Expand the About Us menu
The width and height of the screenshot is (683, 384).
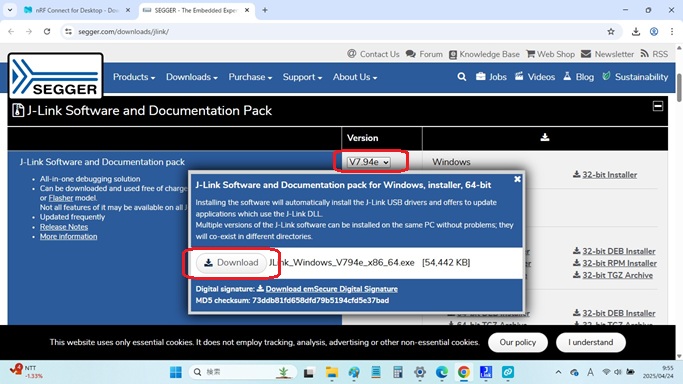click(x=355, y=77)
